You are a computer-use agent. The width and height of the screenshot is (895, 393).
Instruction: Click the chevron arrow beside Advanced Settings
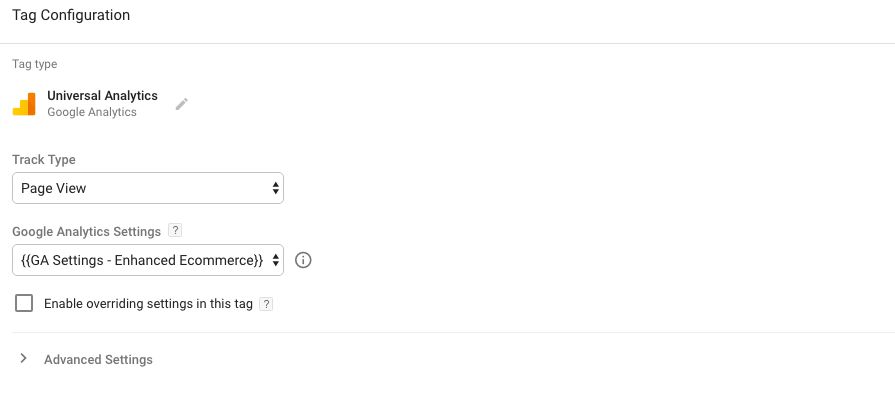point(23,358)
